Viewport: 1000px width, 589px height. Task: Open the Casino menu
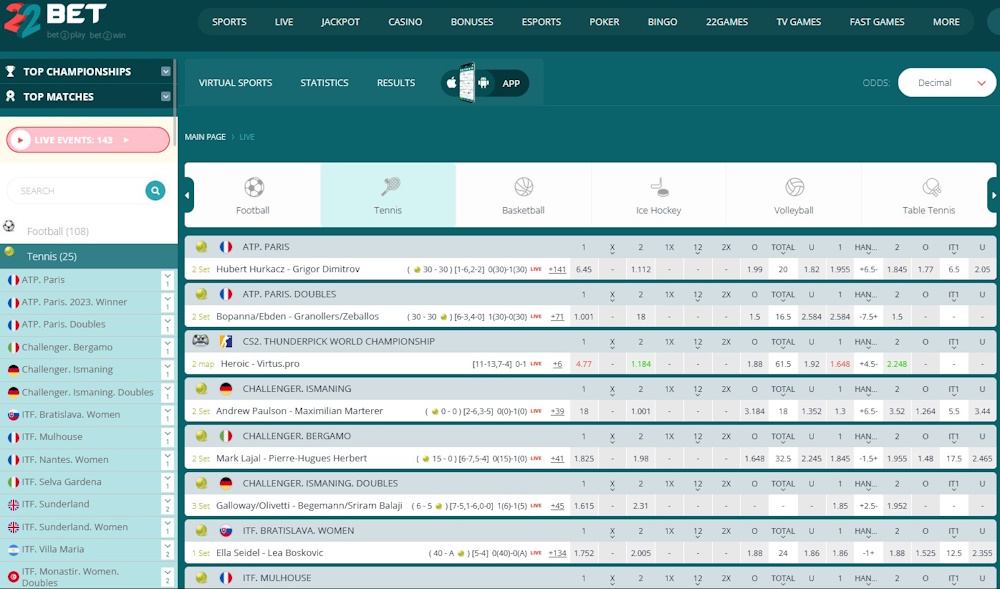pyautogui.click(x=405, y=22)
